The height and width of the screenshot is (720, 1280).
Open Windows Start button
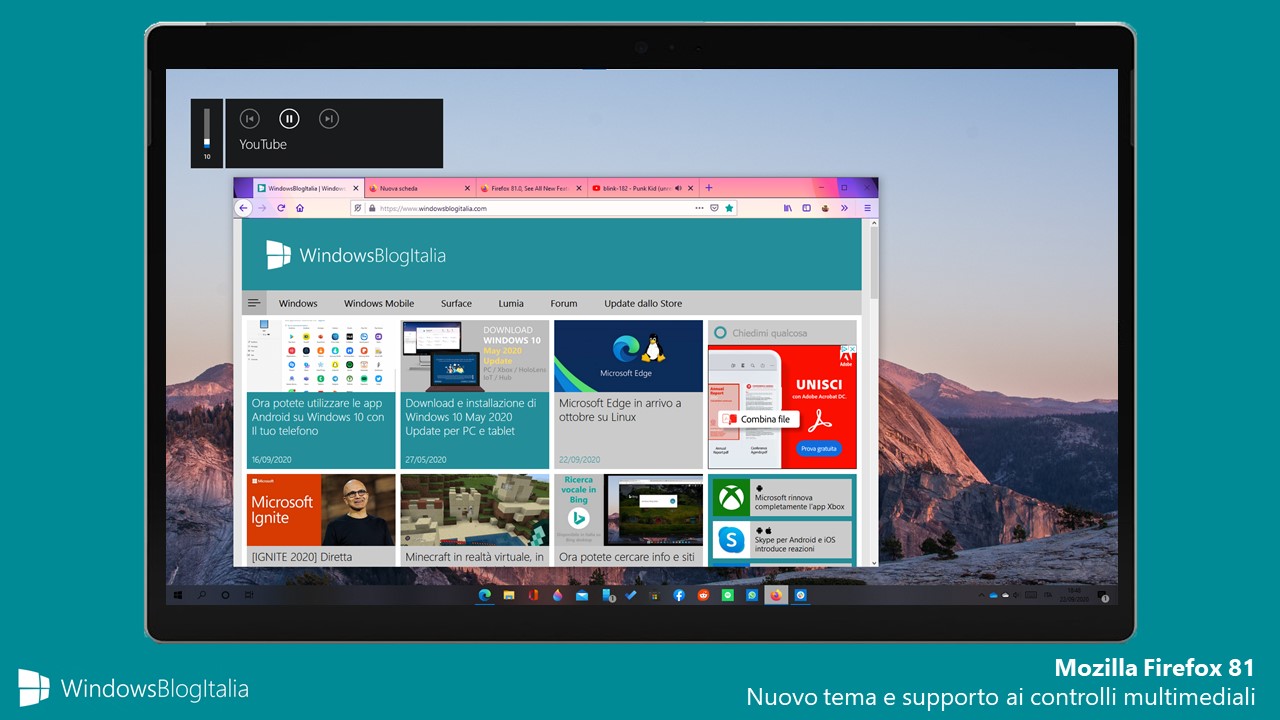tap(178, 595)
